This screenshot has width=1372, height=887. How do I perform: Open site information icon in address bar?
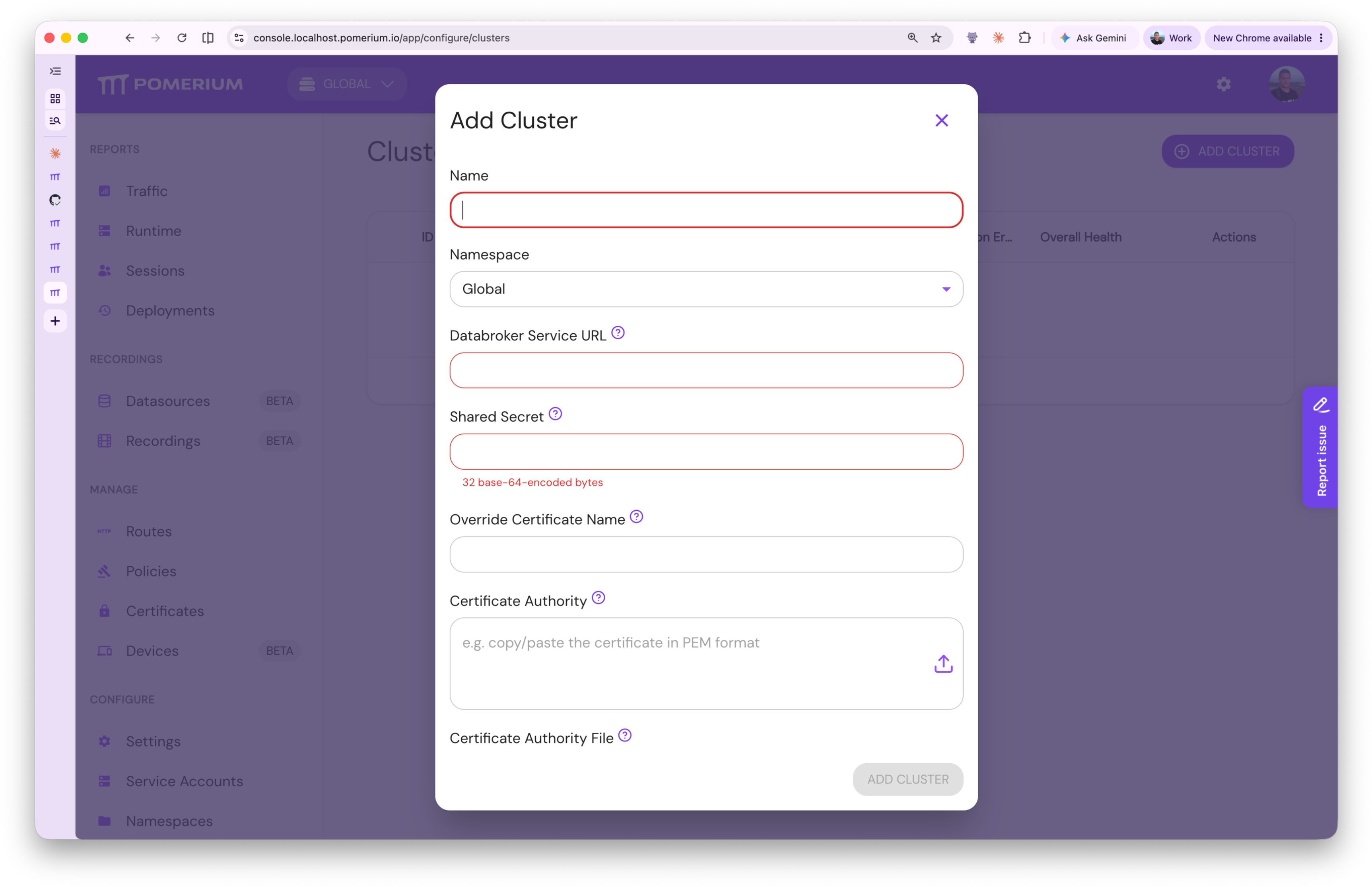tap(239, 38)
